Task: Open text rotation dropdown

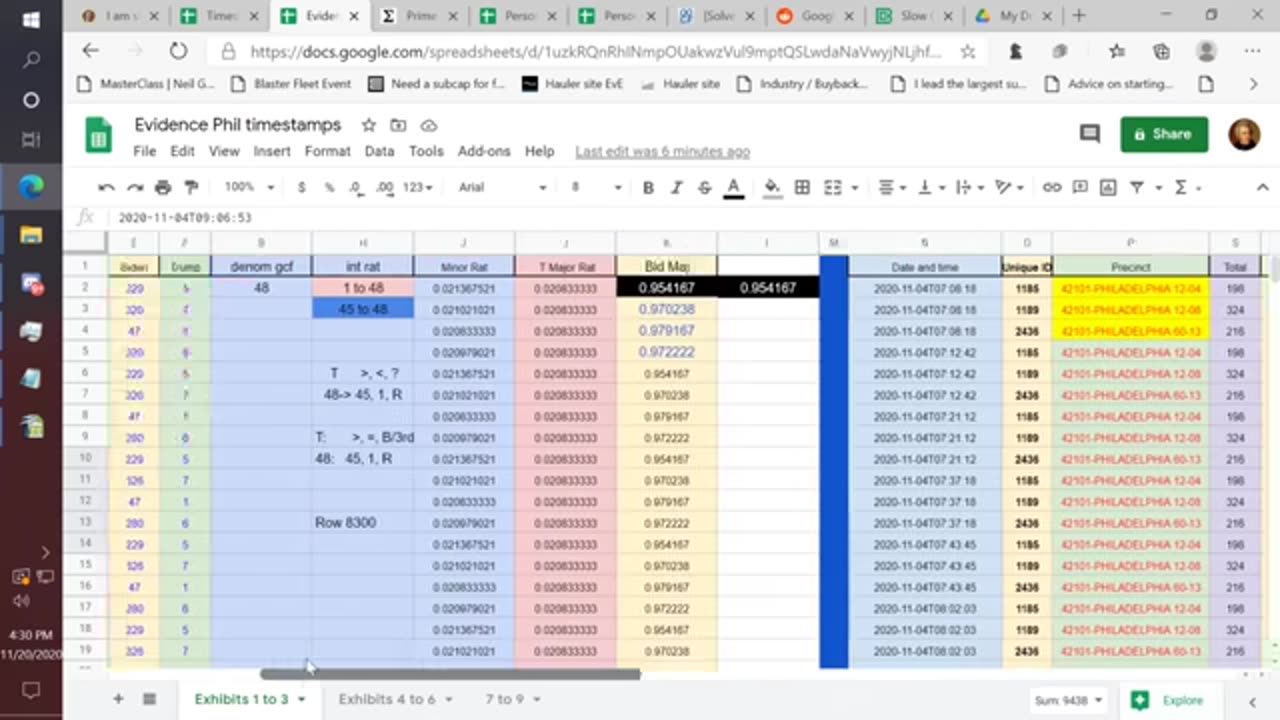Action: pos(1008,187)
